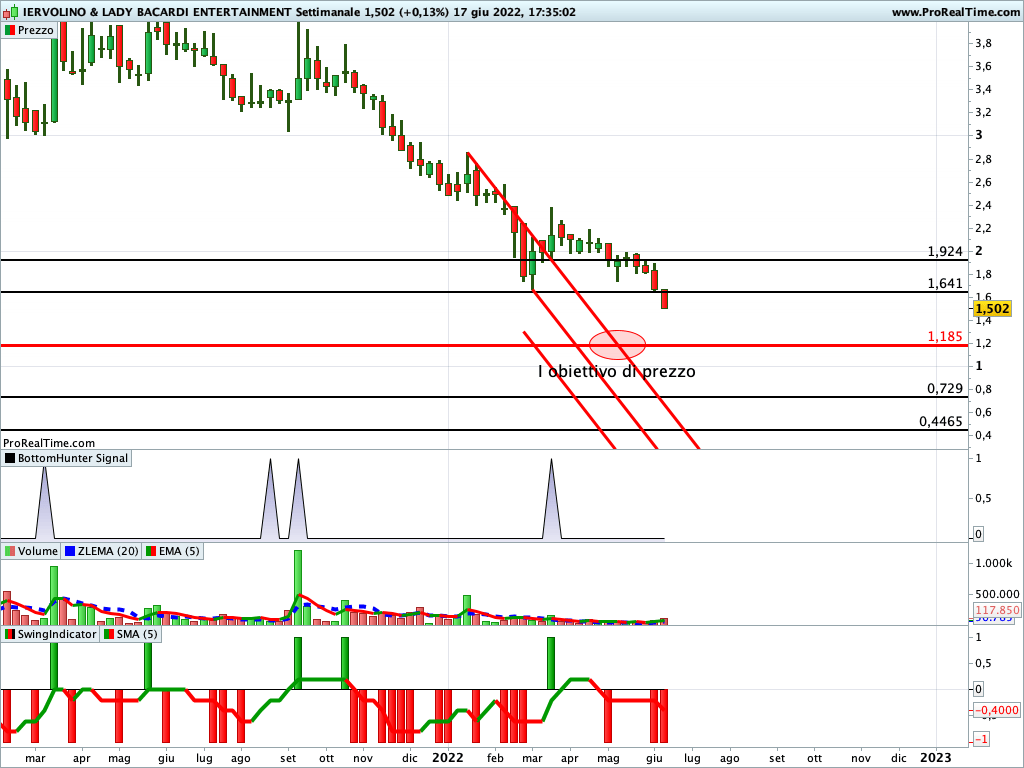This screenshot has height=768, width=1024.
Task: Click the candlestick icon beside the chart title
Action: pyautogui.click(x=10, y=12)
